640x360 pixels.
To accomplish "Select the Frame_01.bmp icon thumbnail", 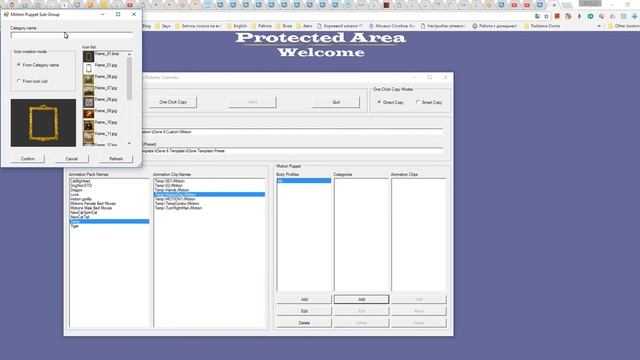I will pos(89,56).
